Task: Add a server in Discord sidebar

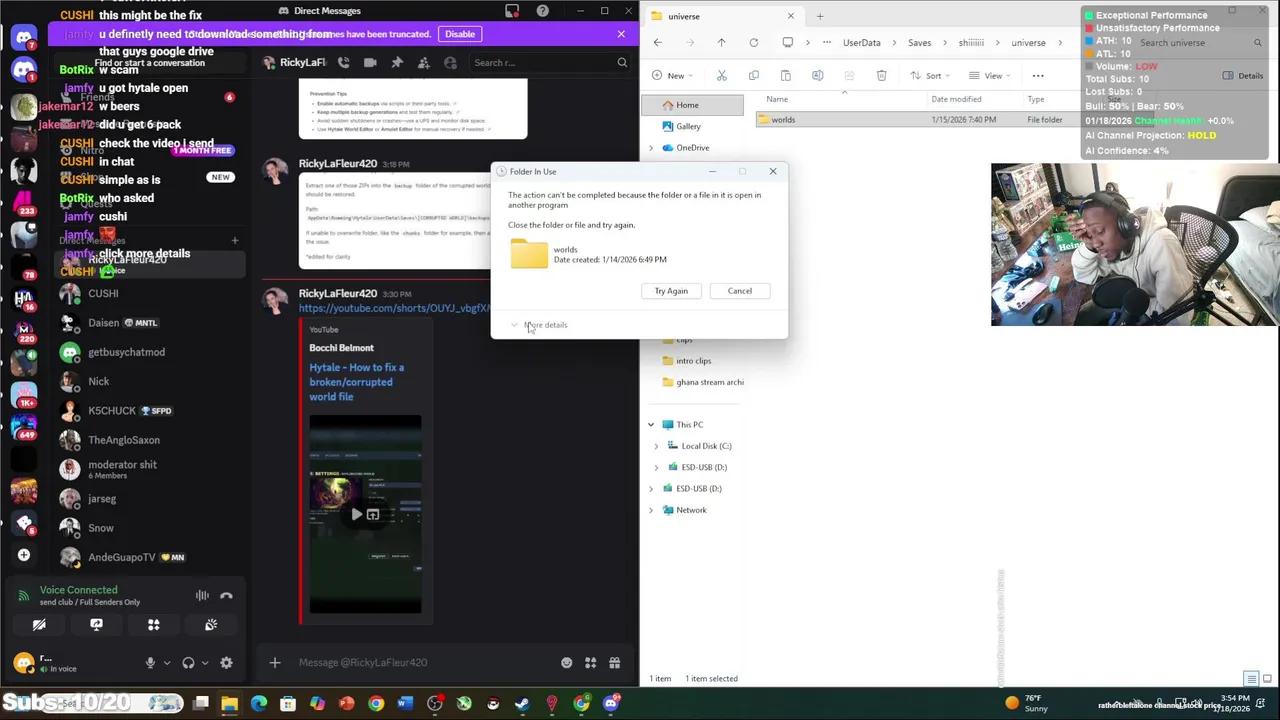Action: click(x=24, y=555)
